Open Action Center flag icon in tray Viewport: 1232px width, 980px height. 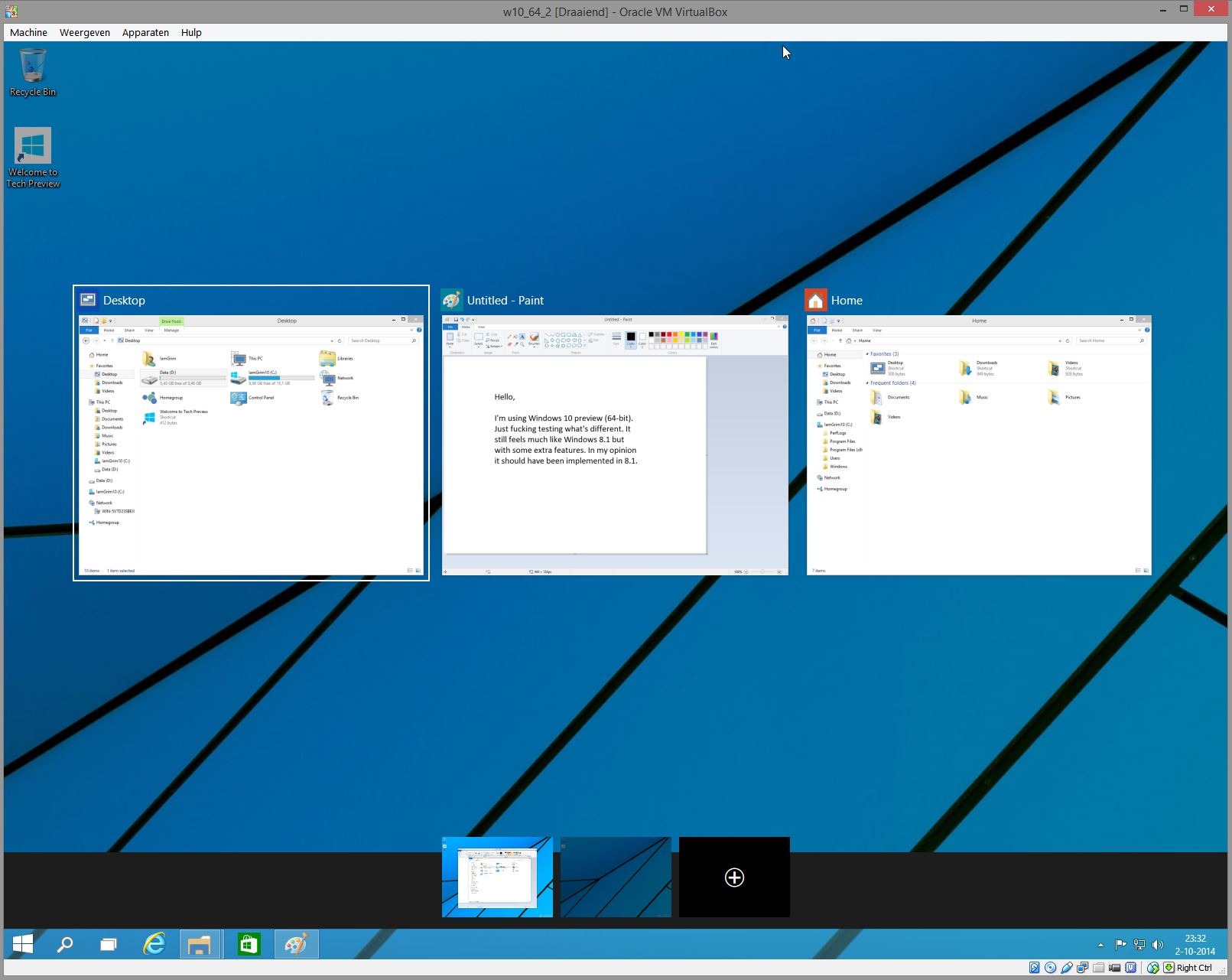coord(1120,945)
